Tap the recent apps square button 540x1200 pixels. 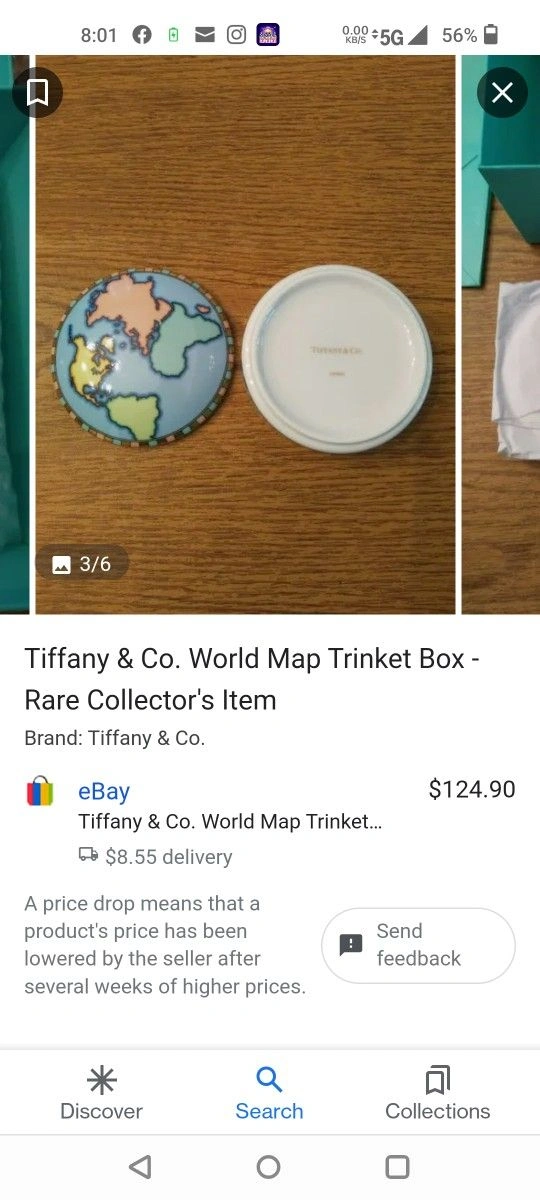[397, 1167]
